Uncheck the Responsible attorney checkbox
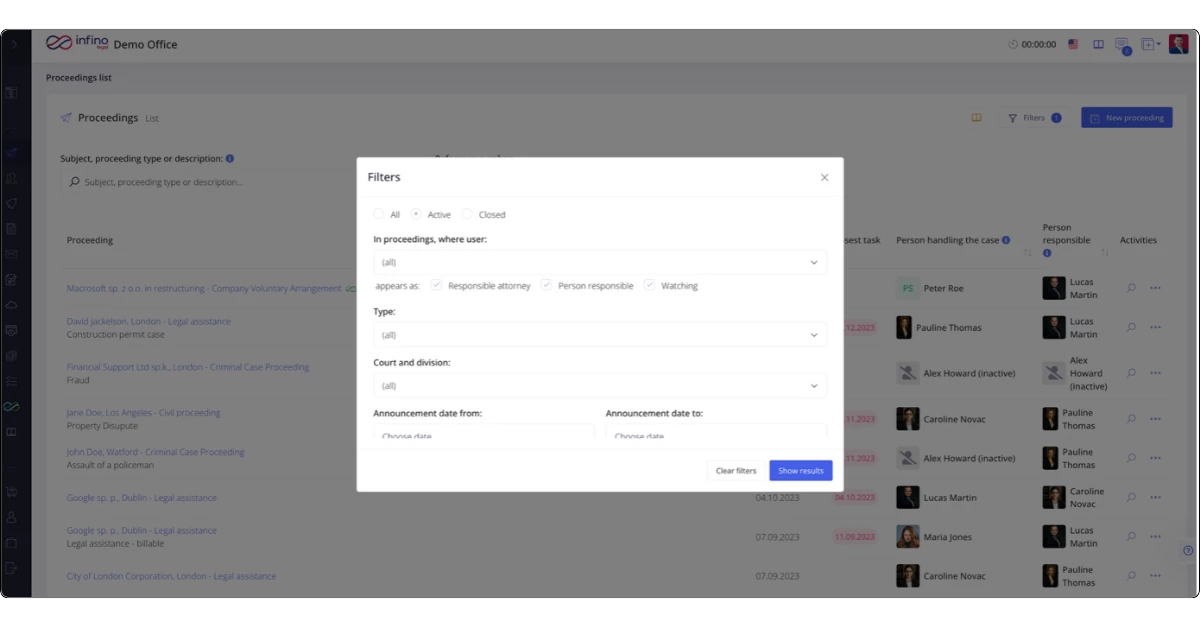Image resolution: width=1200 pixels, height=627 pixels. tap(436, 285)
